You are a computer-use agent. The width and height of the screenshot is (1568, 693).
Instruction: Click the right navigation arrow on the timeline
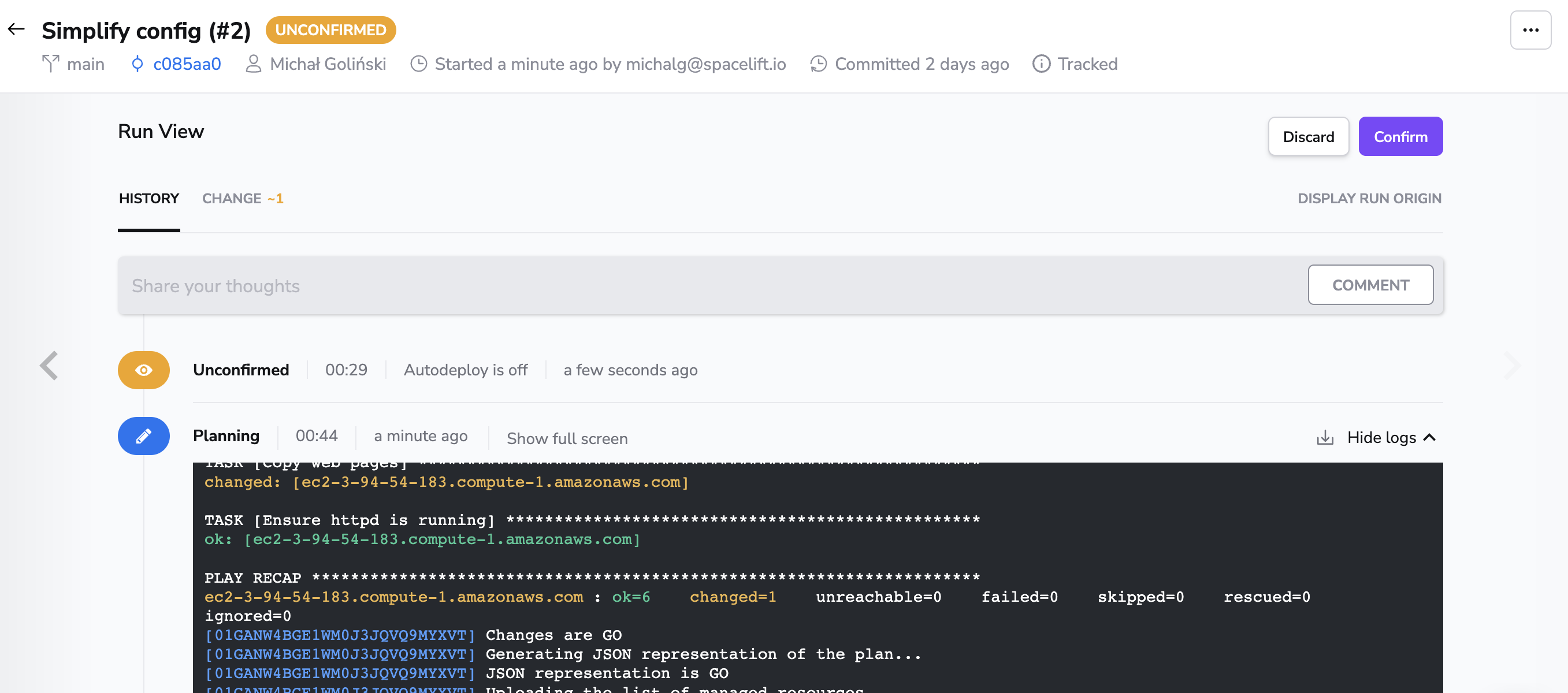point(1514,365)
